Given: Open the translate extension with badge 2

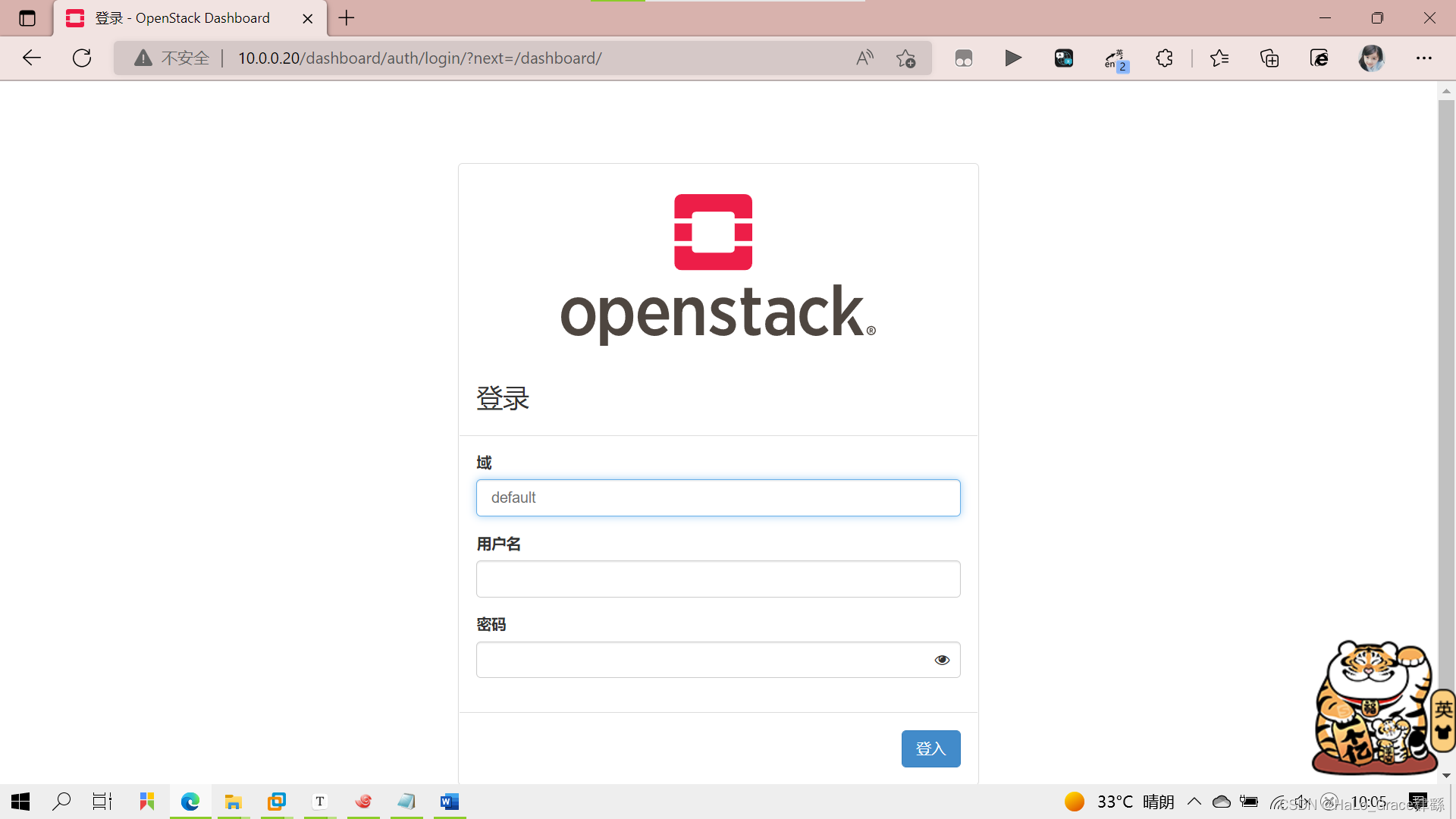Looking at the screenshot, I should point(1116,59).
